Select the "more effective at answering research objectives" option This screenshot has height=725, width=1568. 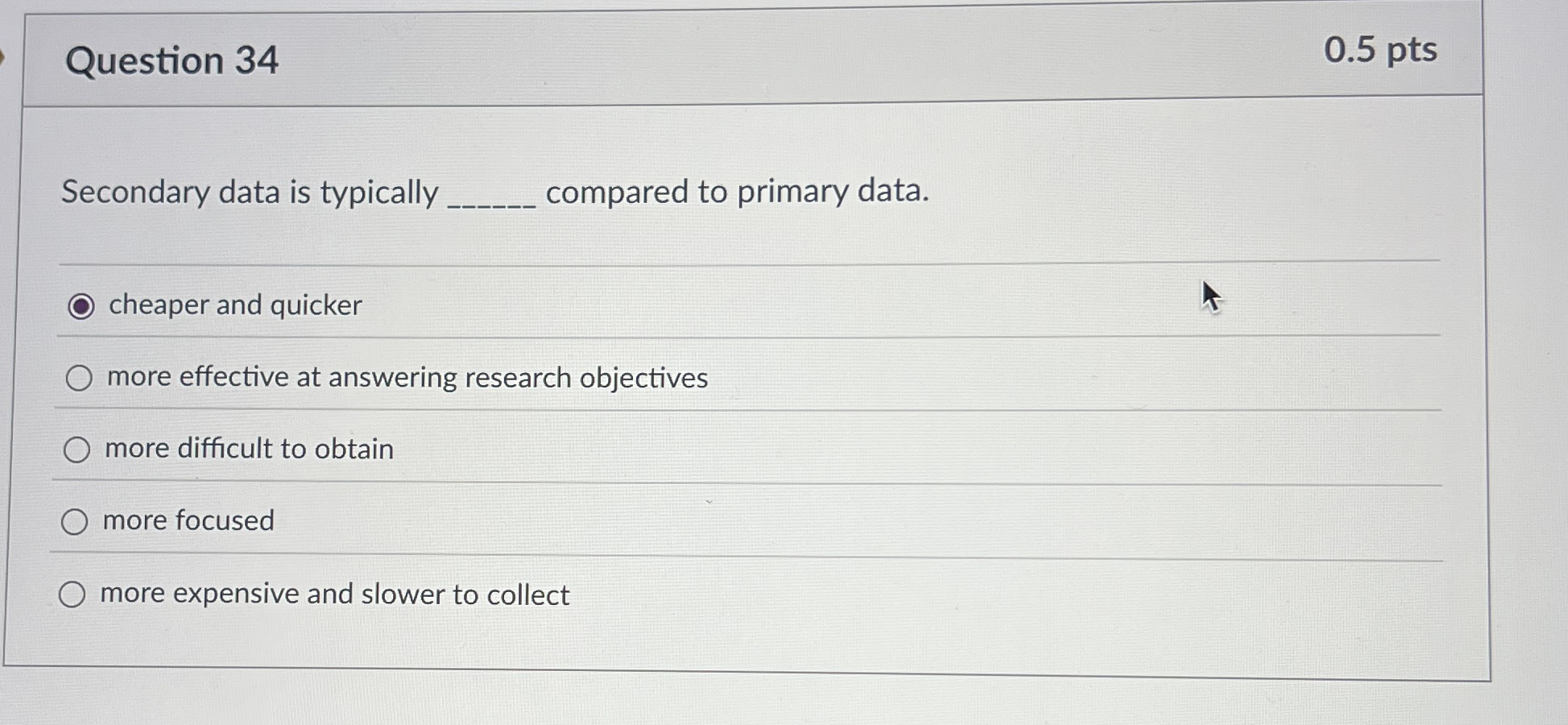click(x=78, y=377)
